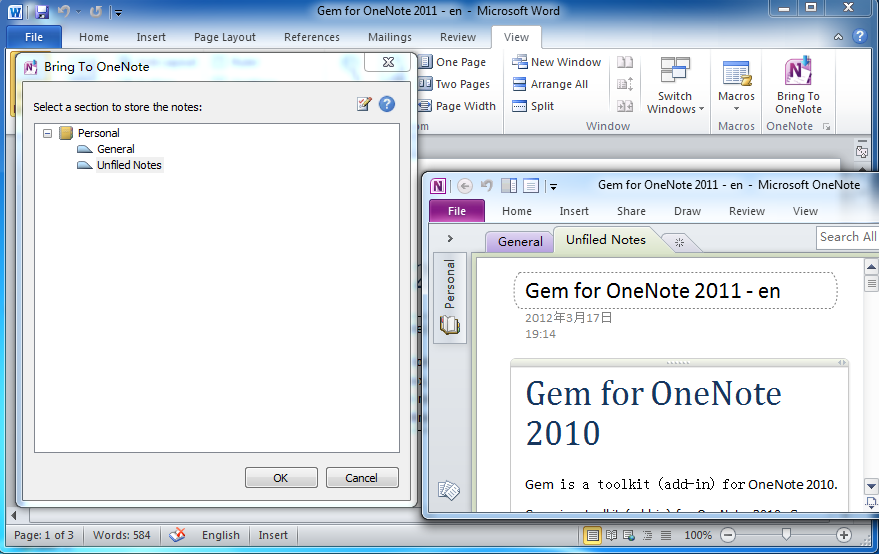Image resolution: width=879 pixels, height=554 pixels.
Task: Select One Page zoom option in Word
Action: [453, 62]
